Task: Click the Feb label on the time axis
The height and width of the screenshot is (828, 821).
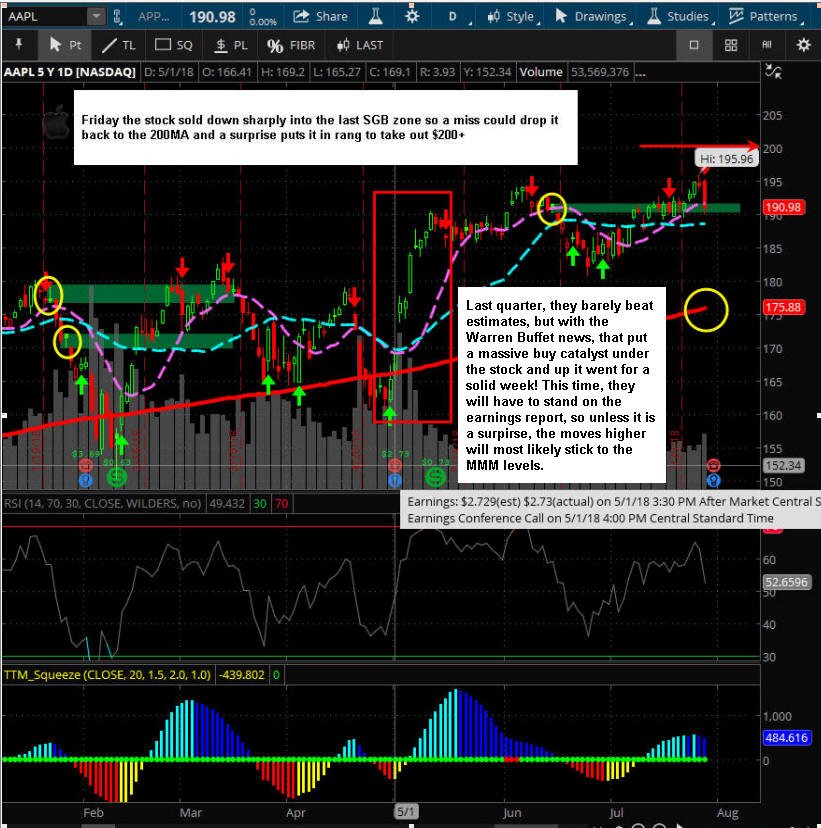Action: point(93,813)
